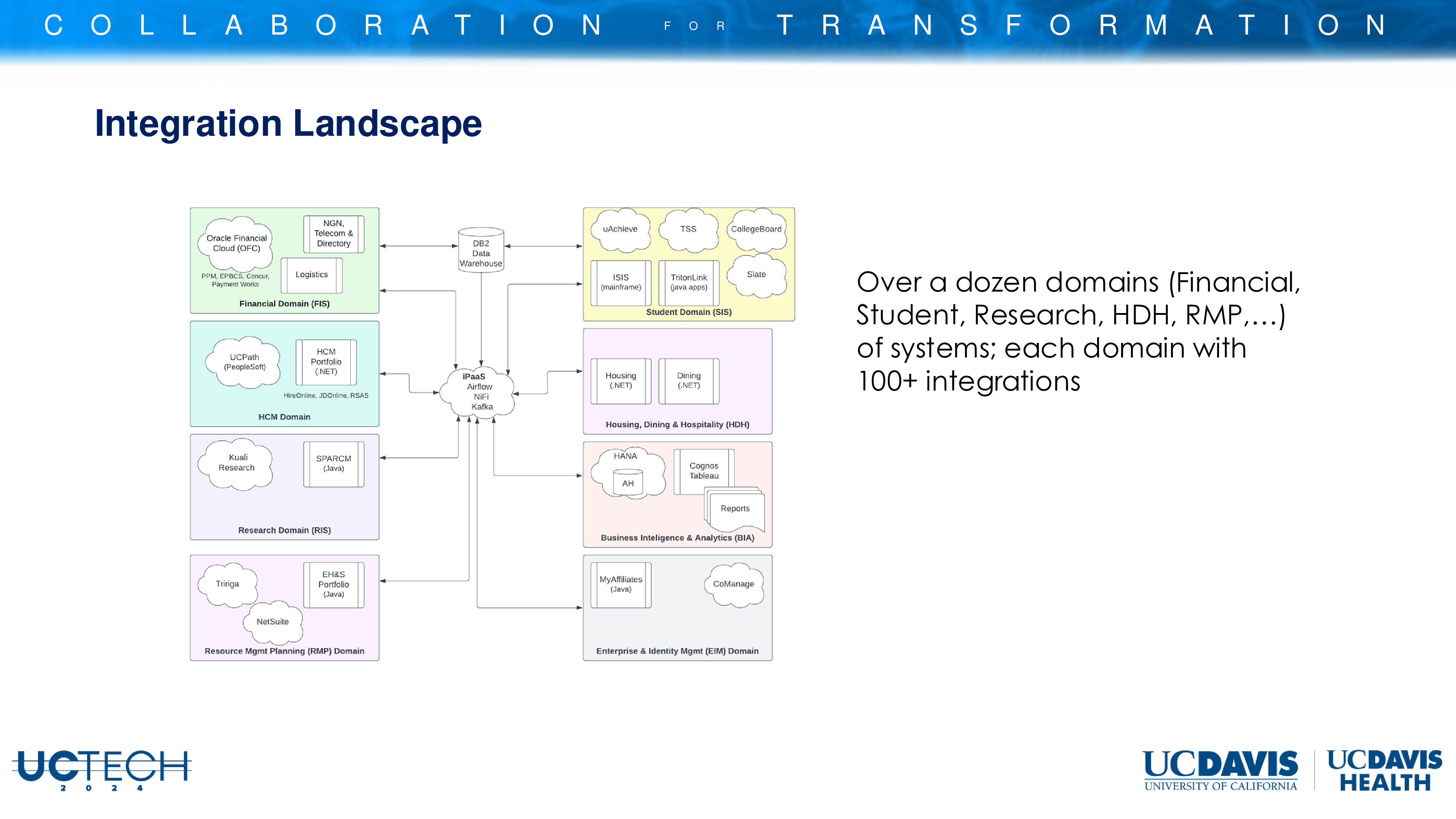Select the CoManage cloud shape
Viewport: 1456px width, 819px height.
[734, 585]
